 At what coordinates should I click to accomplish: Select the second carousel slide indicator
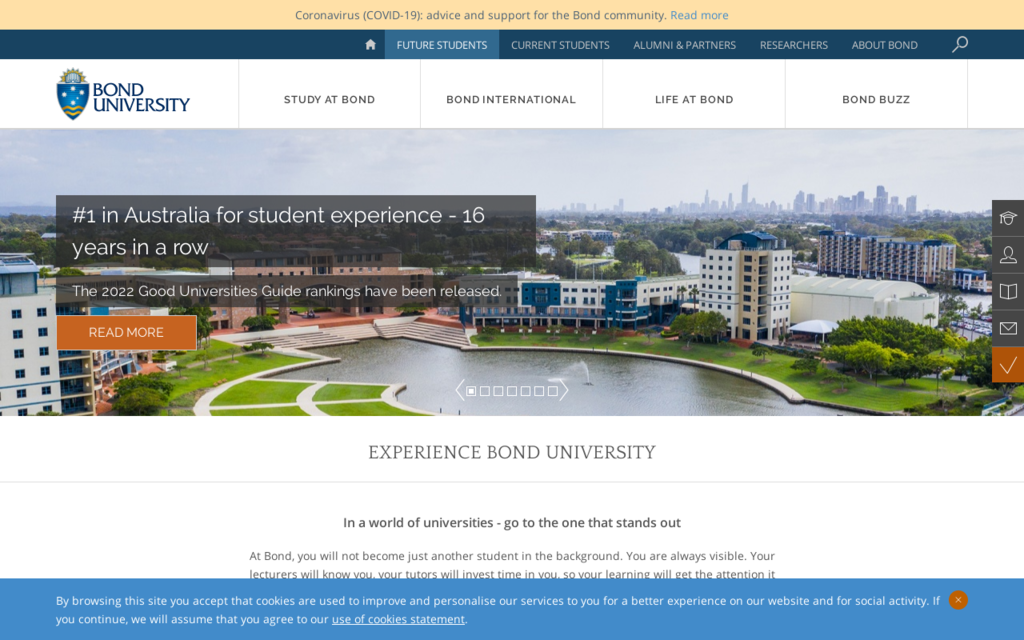[x=485, y=391]
